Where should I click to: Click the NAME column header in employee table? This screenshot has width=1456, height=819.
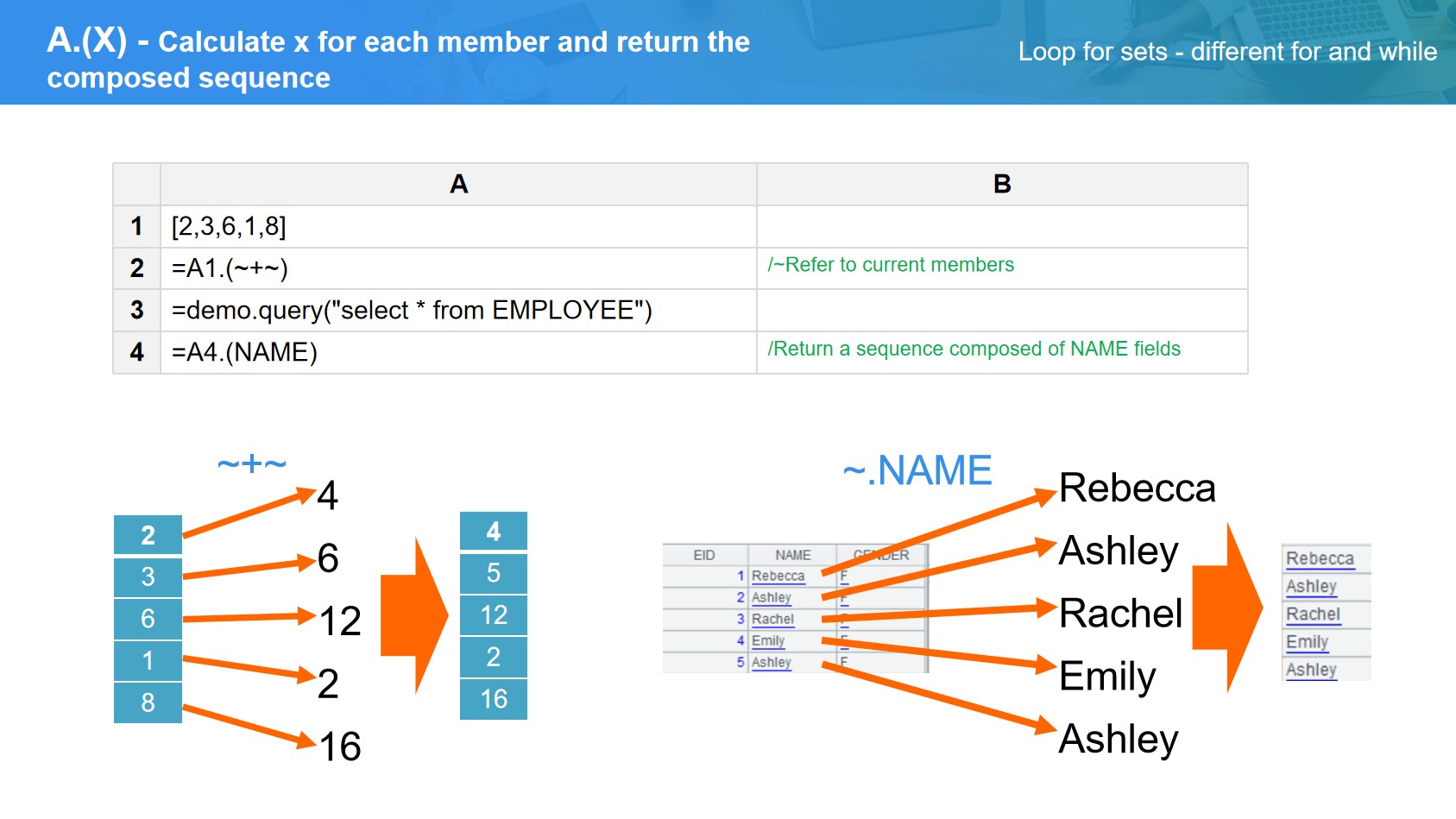[792, 555]
